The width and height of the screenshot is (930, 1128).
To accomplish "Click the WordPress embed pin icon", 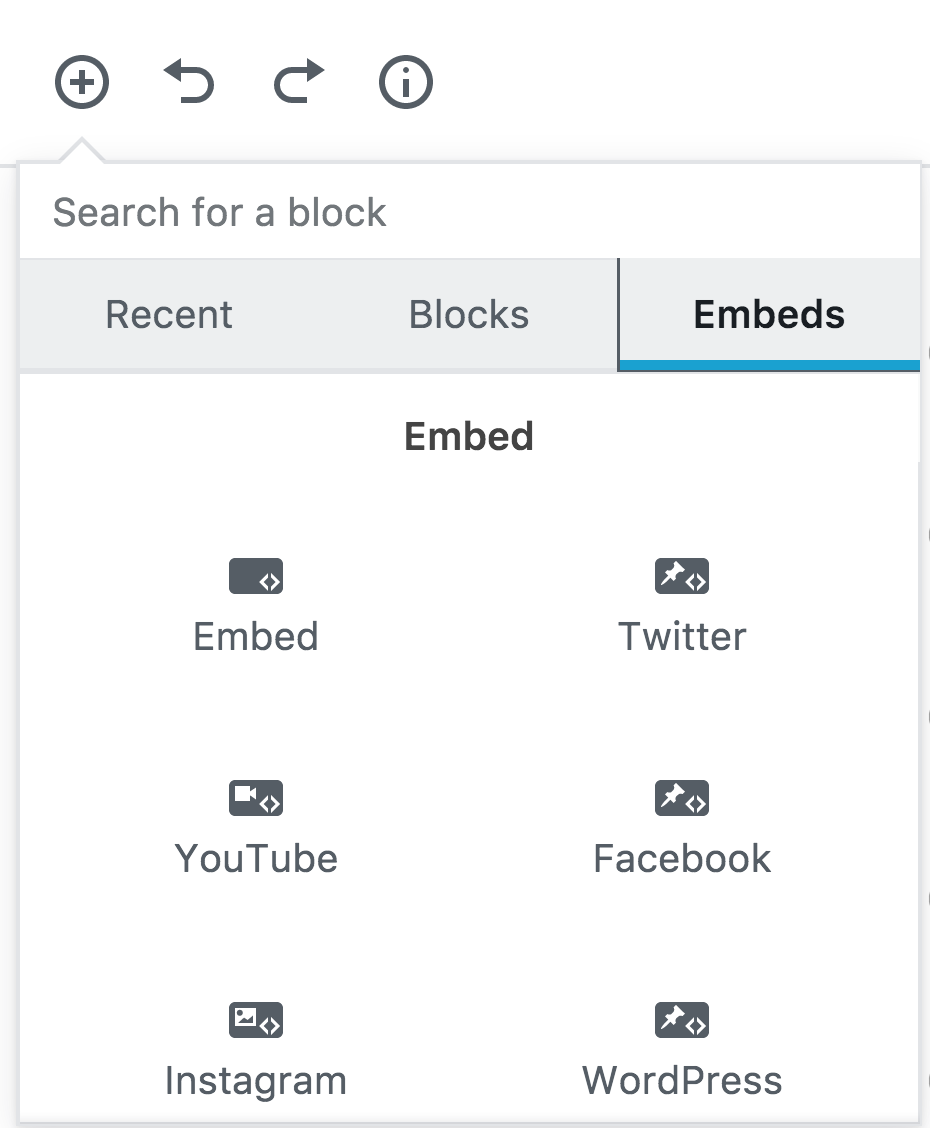I will (682, 1020).
